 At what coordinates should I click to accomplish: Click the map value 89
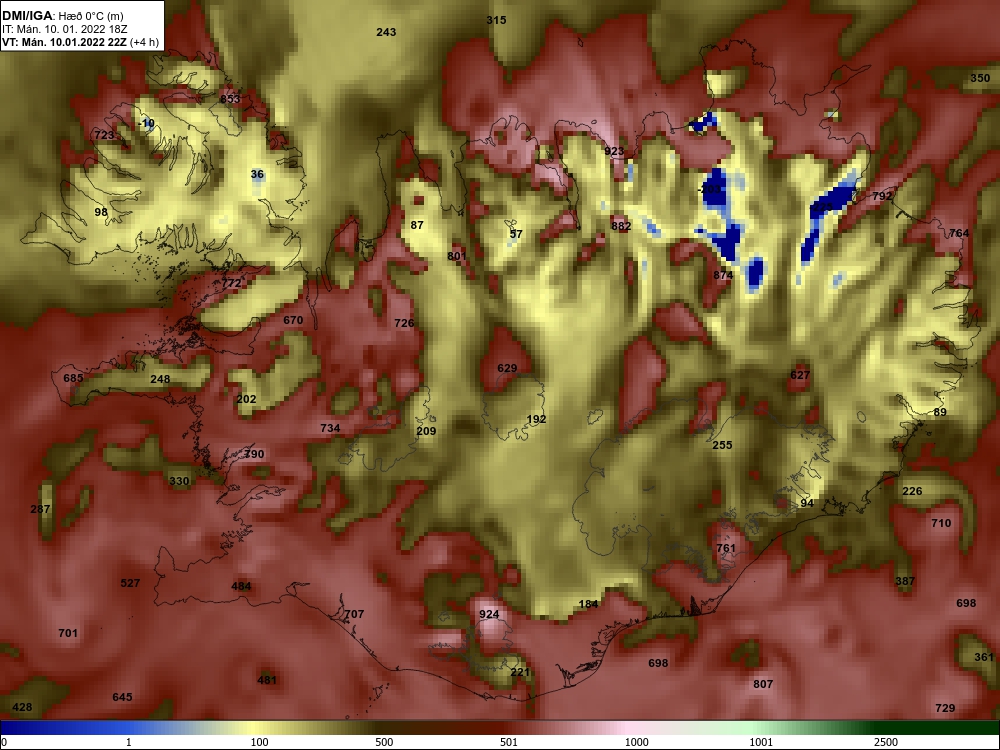point(940,412)
